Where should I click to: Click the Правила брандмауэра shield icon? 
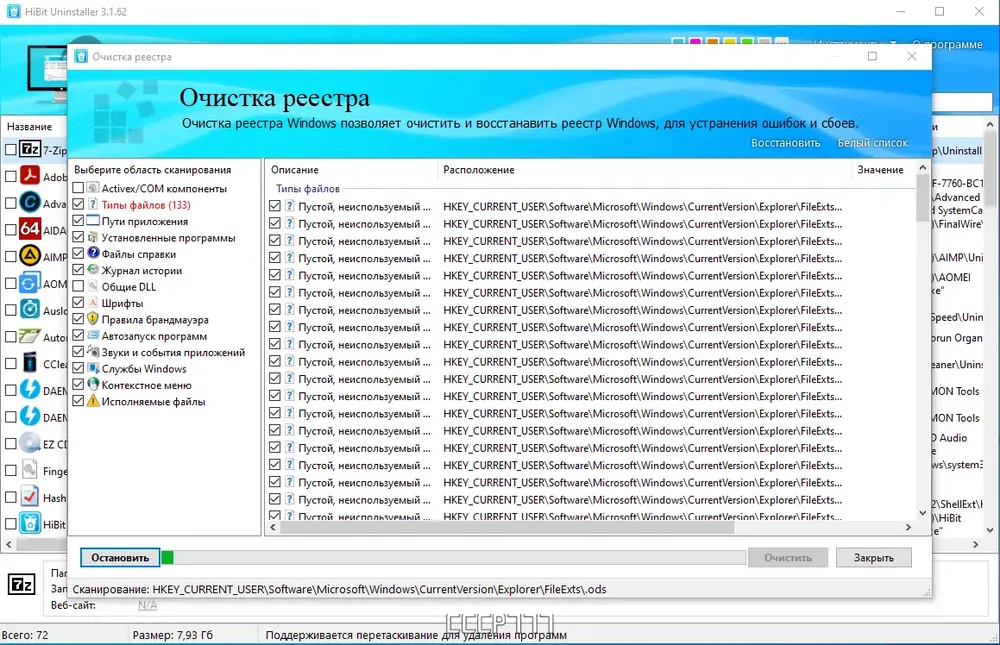coord(93,319)
